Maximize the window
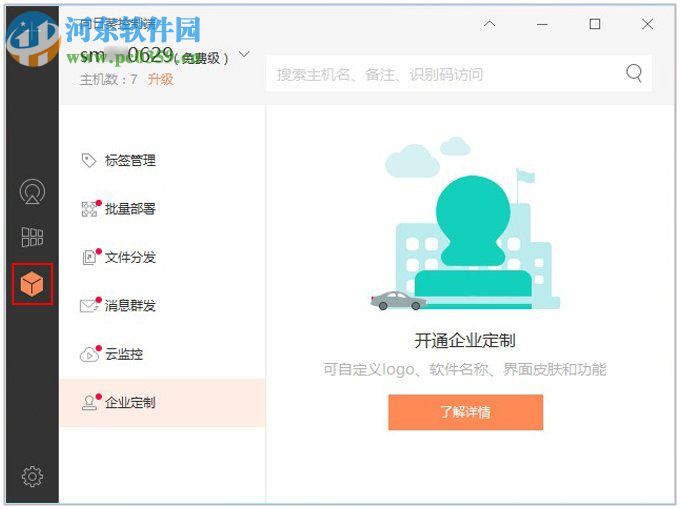 [595, 24]
